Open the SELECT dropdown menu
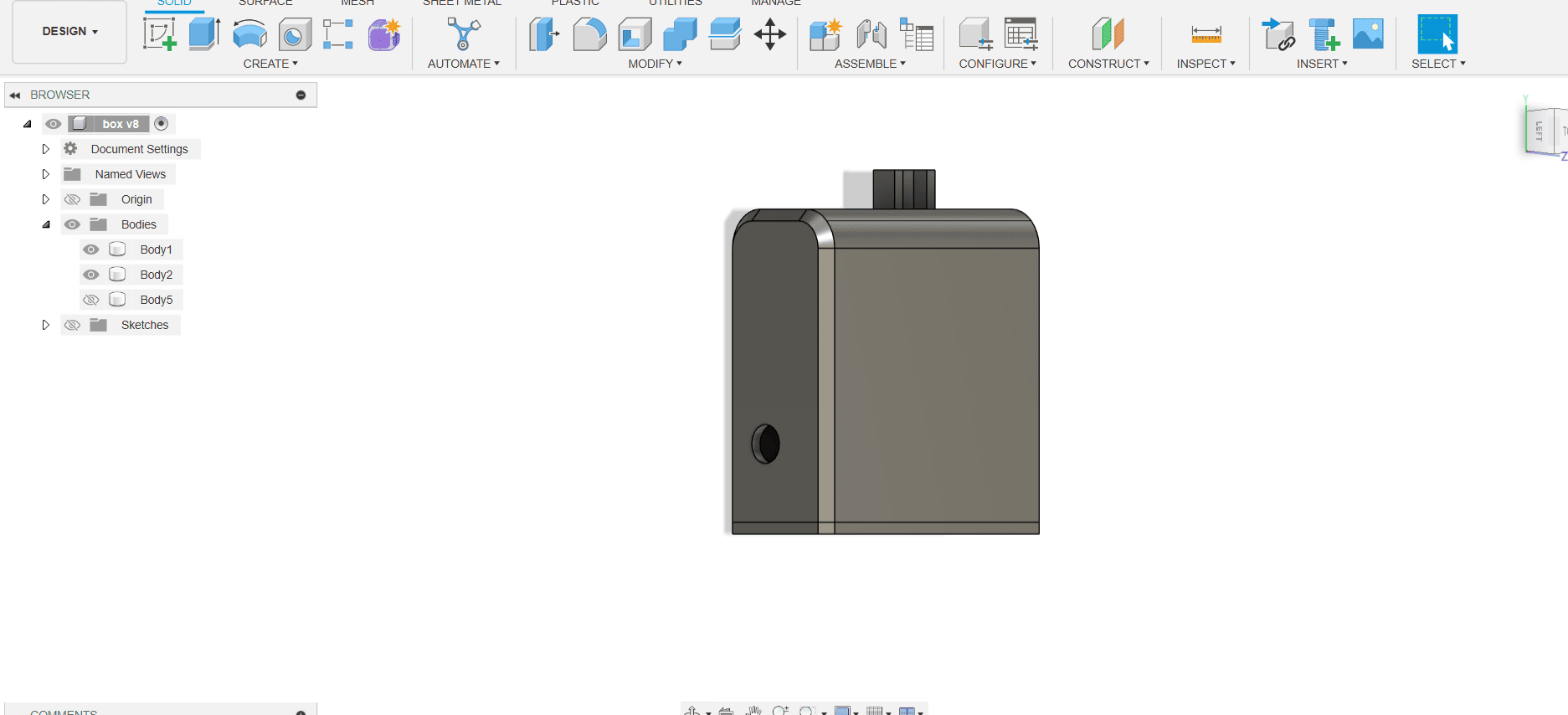Viewport: 1568px width, 715px height. 1438,64
